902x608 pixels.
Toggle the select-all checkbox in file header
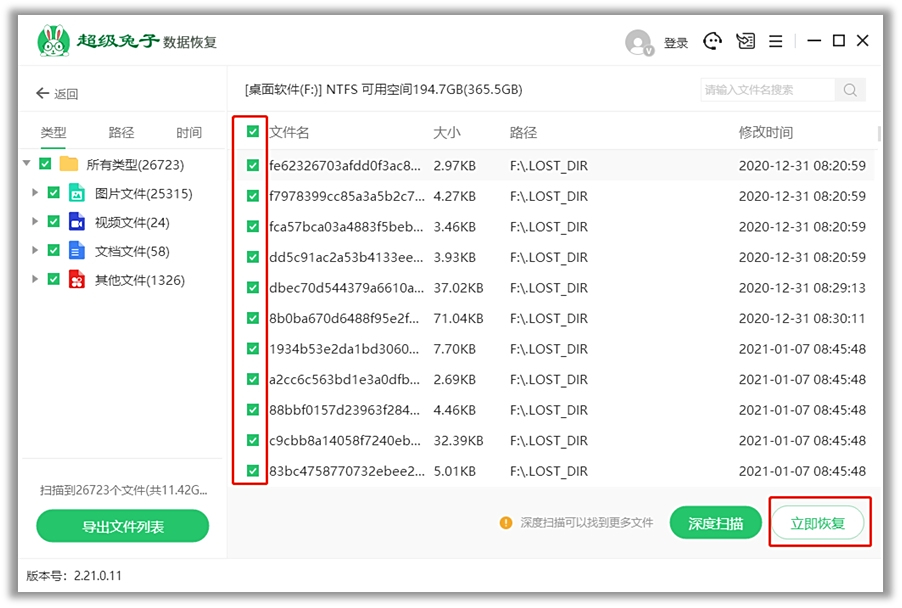point(253,132)
